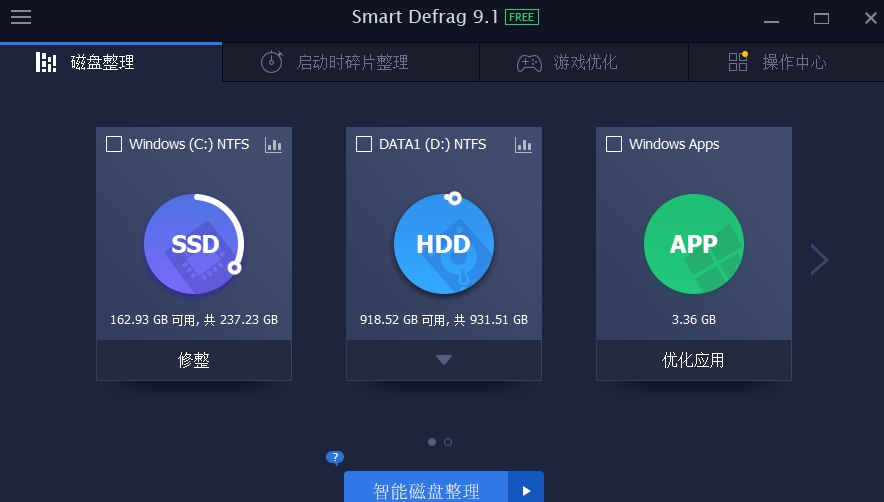Open the blue question mark help bubble
This screenshot has height=502, width=884.
click(335, 457)
